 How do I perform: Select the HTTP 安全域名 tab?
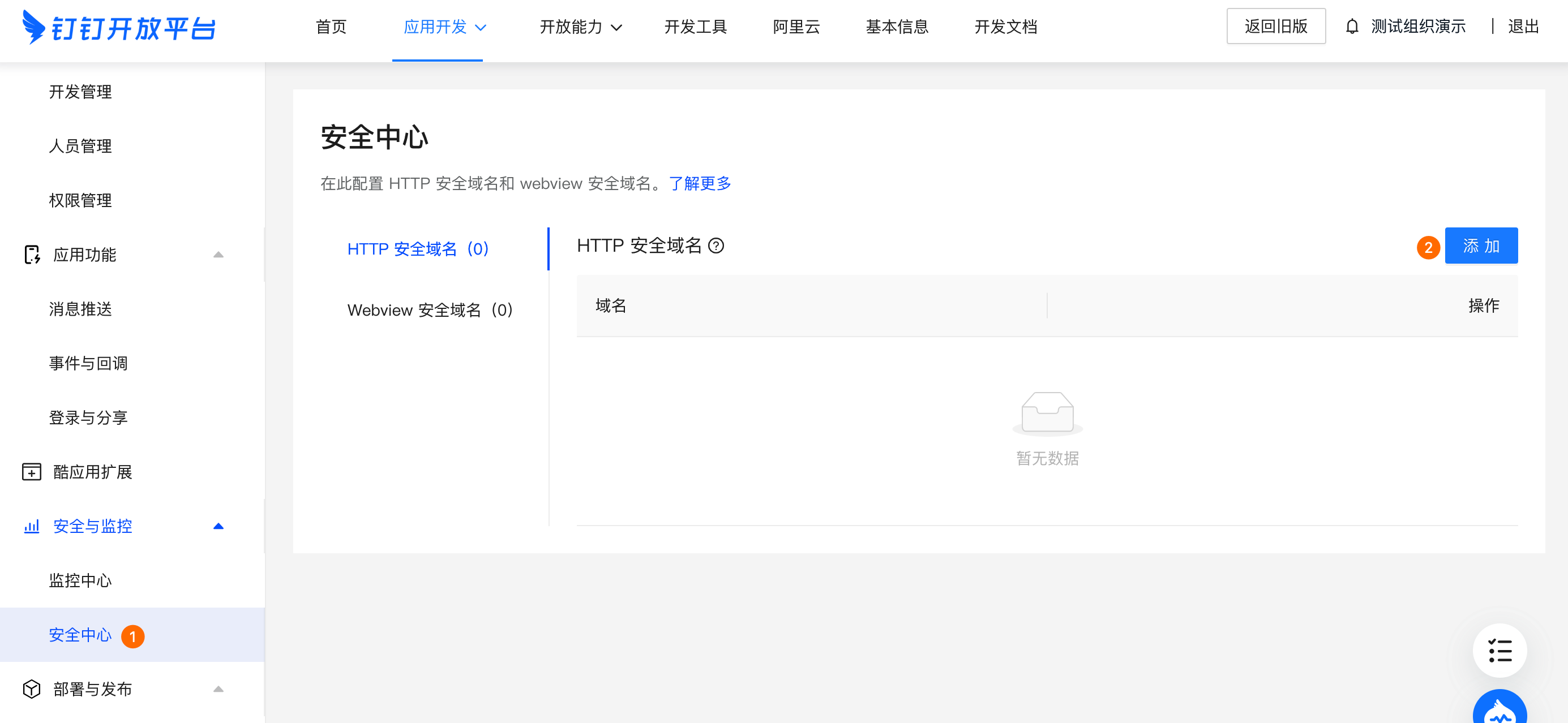click(418, 249)
